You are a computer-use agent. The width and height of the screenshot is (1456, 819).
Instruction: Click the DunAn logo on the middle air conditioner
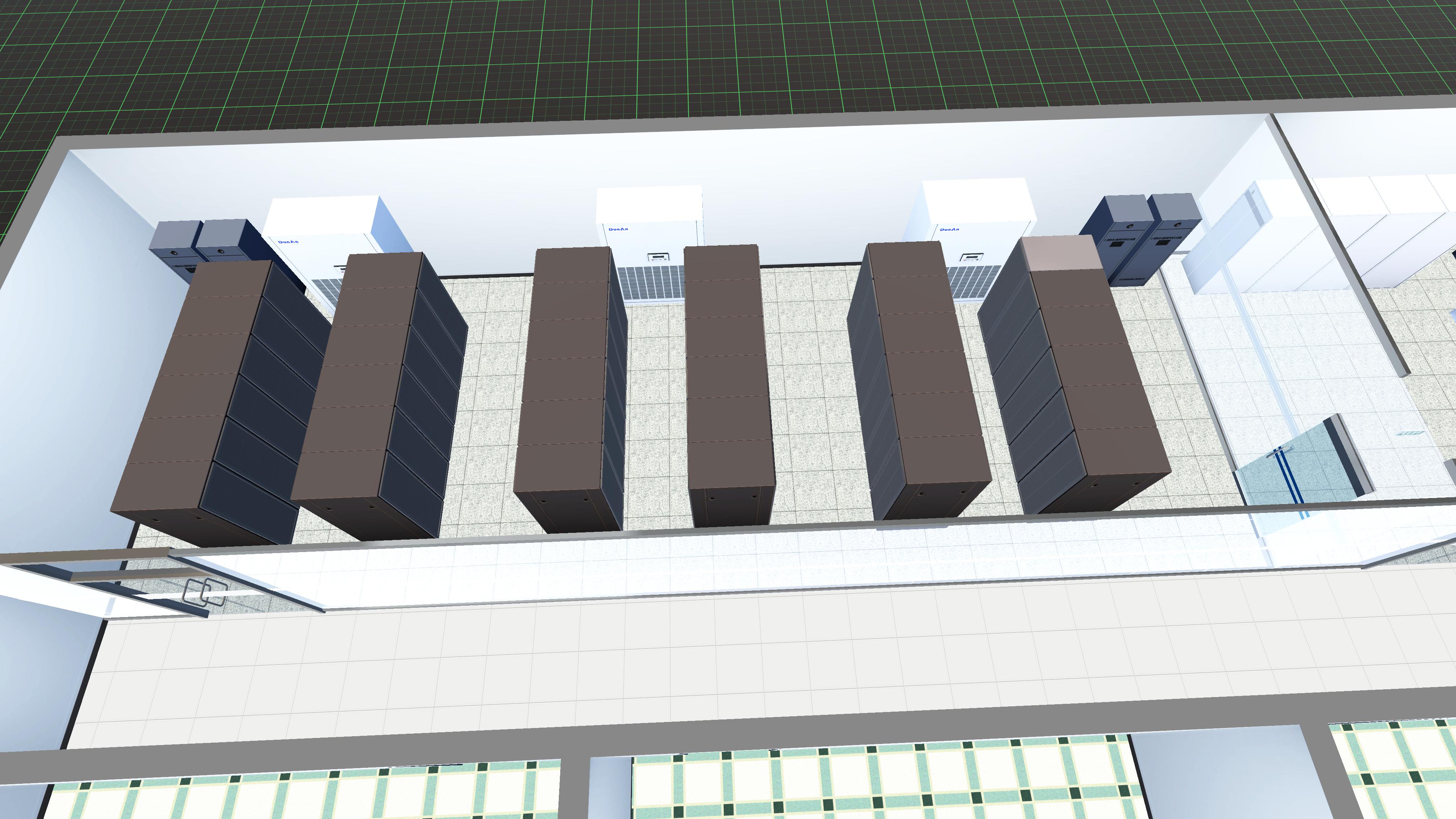click(619, 229)
